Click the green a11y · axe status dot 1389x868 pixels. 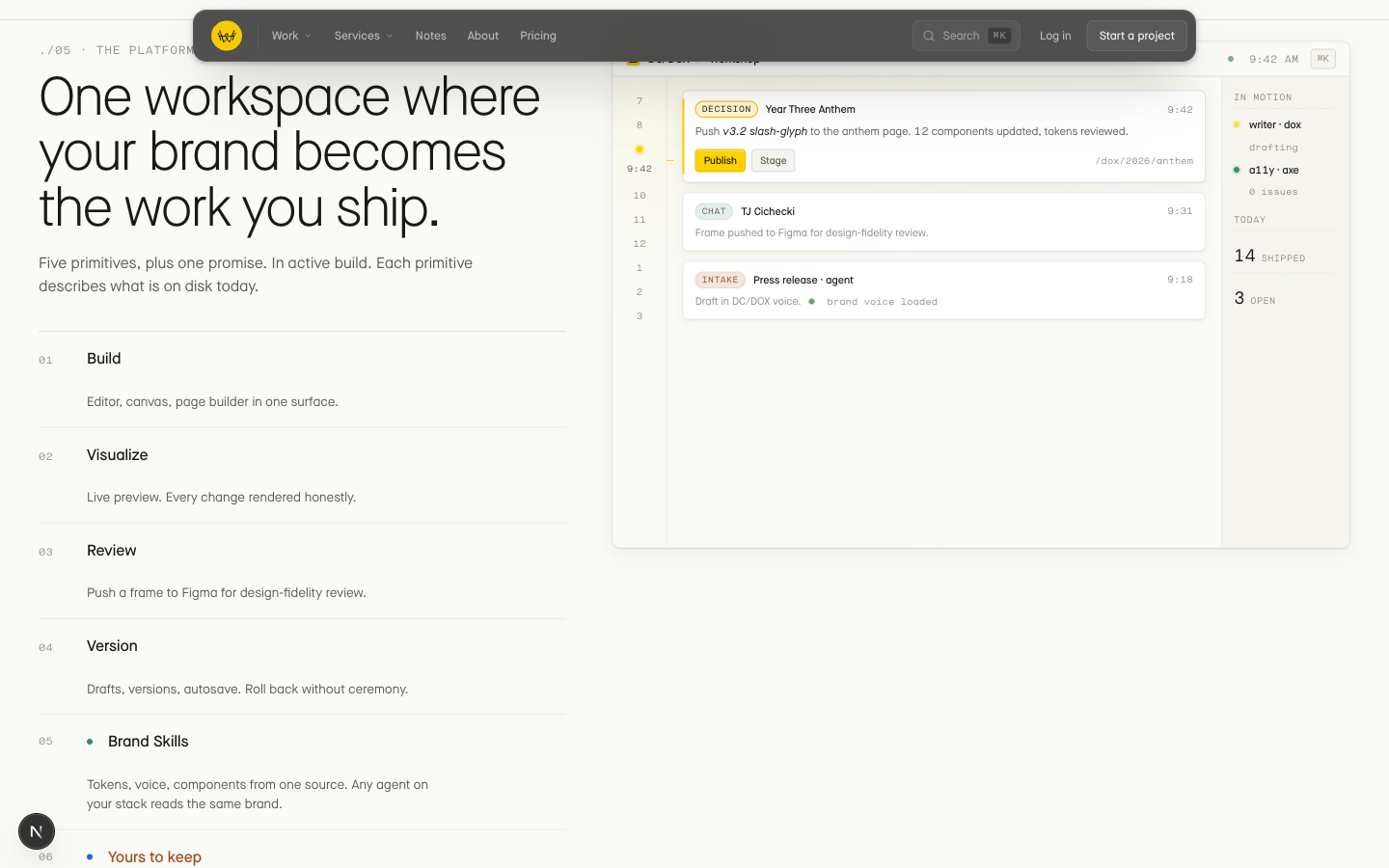1237,170
